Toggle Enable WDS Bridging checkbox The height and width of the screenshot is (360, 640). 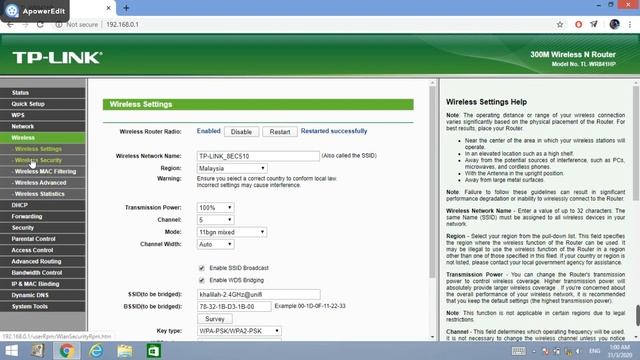pos(202,280)
